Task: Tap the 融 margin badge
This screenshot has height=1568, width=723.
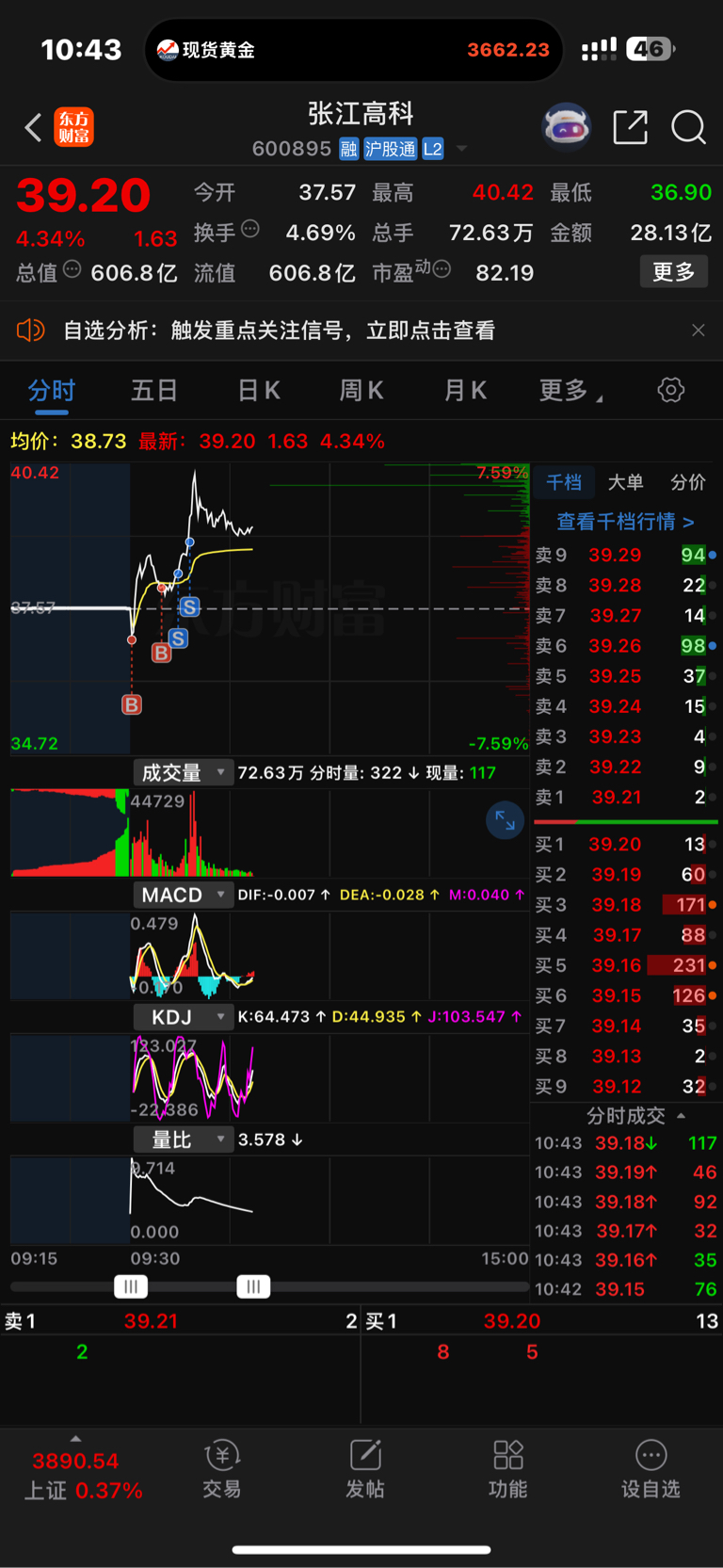Action: (x=349, y=149)
